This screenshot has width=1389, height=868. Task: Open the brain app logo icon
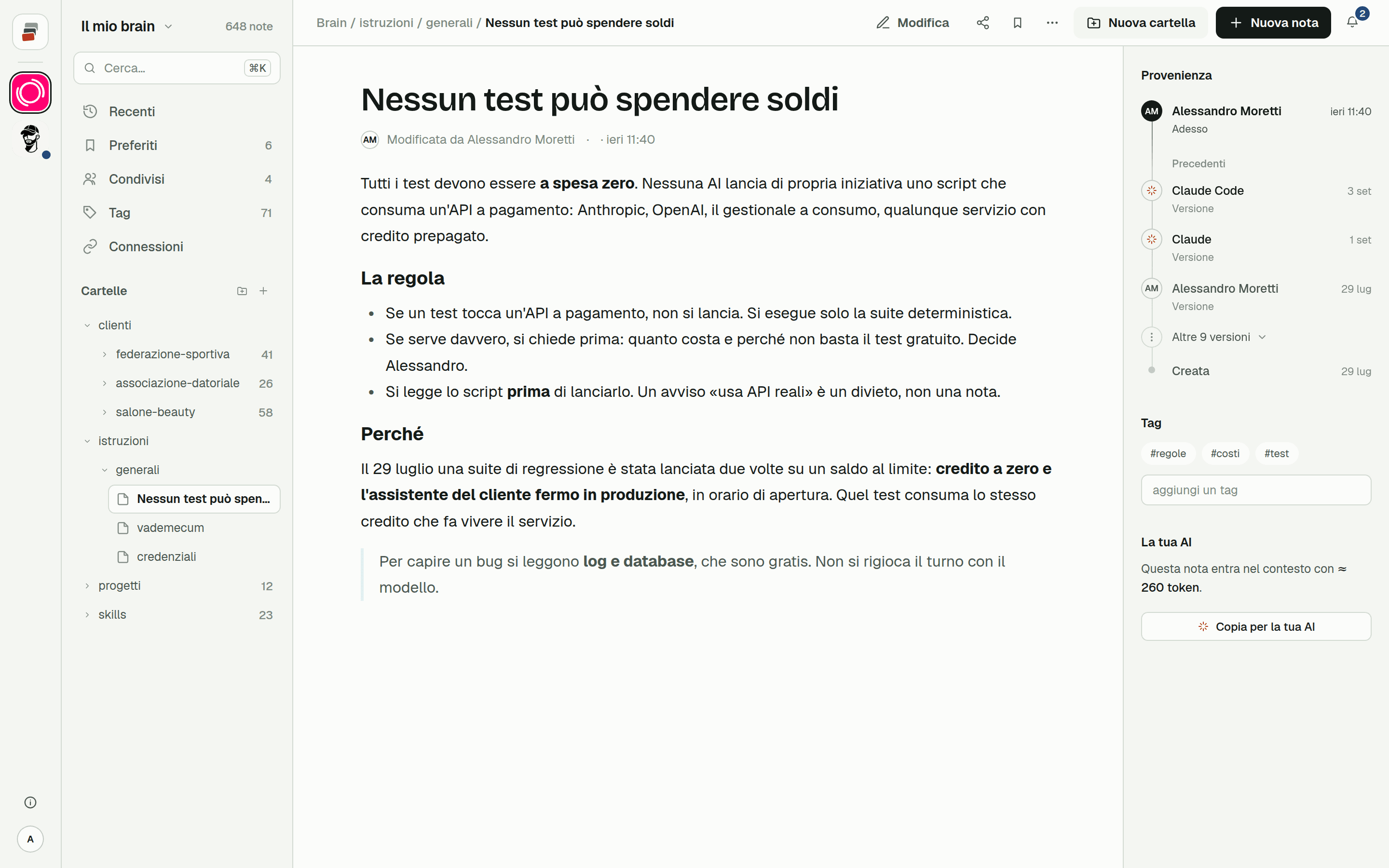pyautogui.click(x=30, y=32)
